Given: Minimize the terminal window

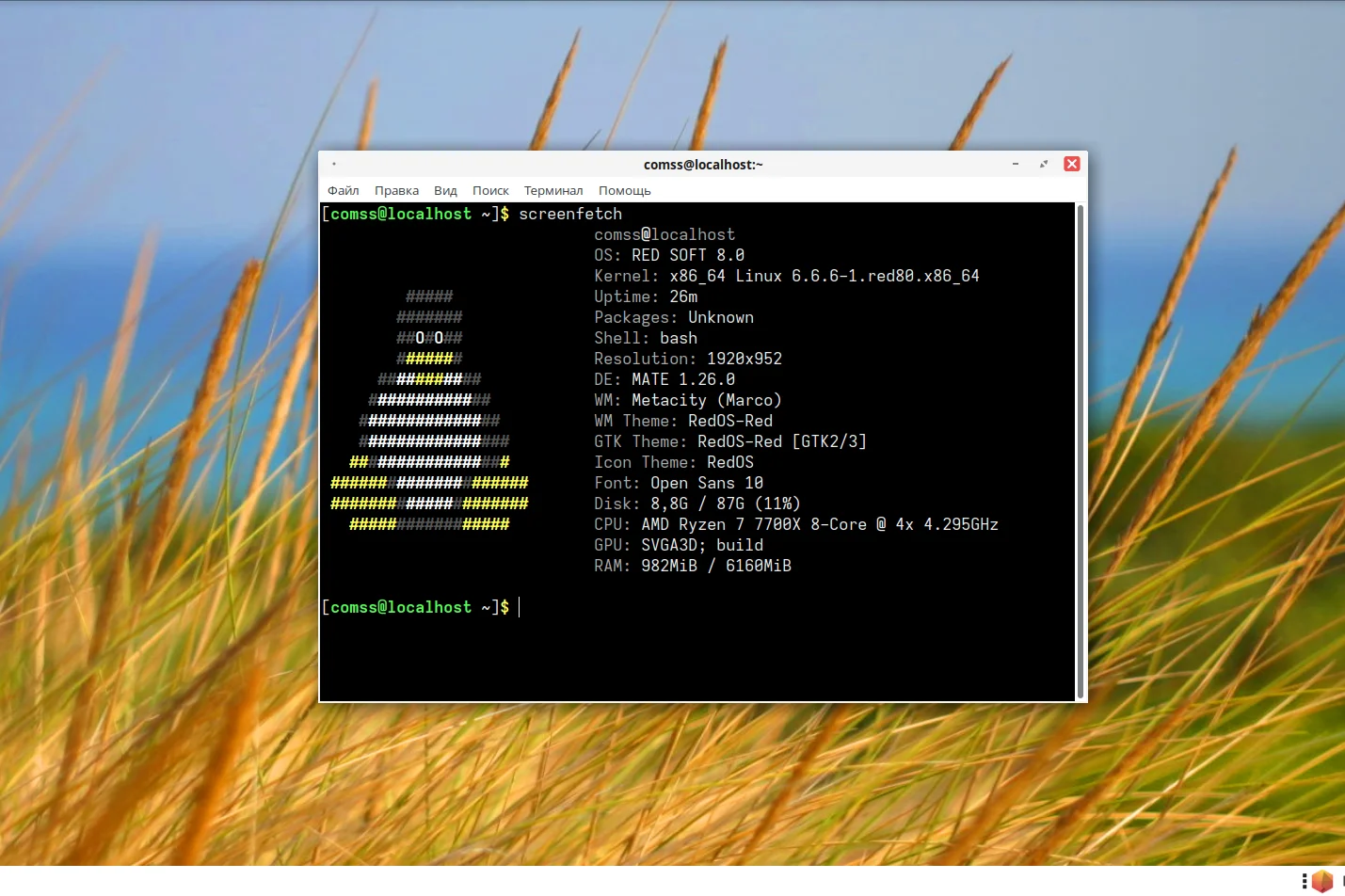Looking at the screenshot, I should pos(1016,164).
